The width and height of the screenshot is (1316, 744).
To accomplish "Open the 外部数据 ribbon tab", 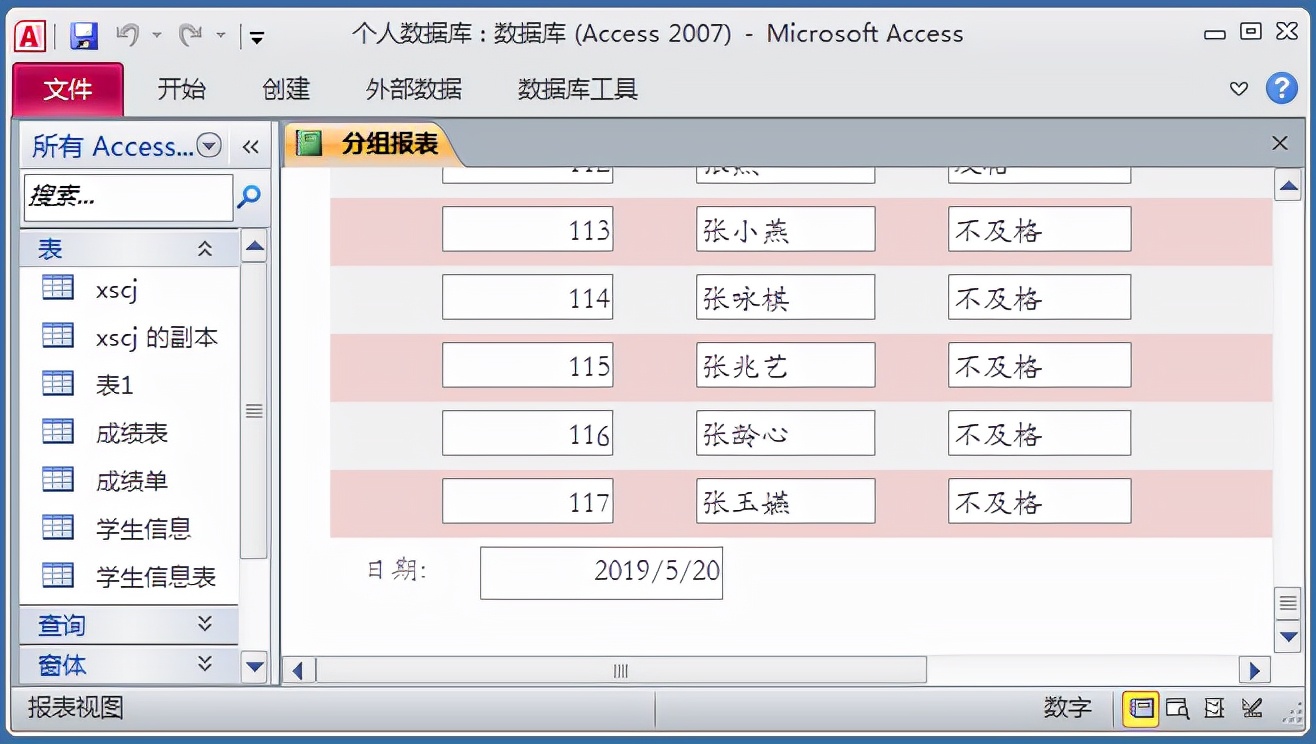I will [414, 89].
